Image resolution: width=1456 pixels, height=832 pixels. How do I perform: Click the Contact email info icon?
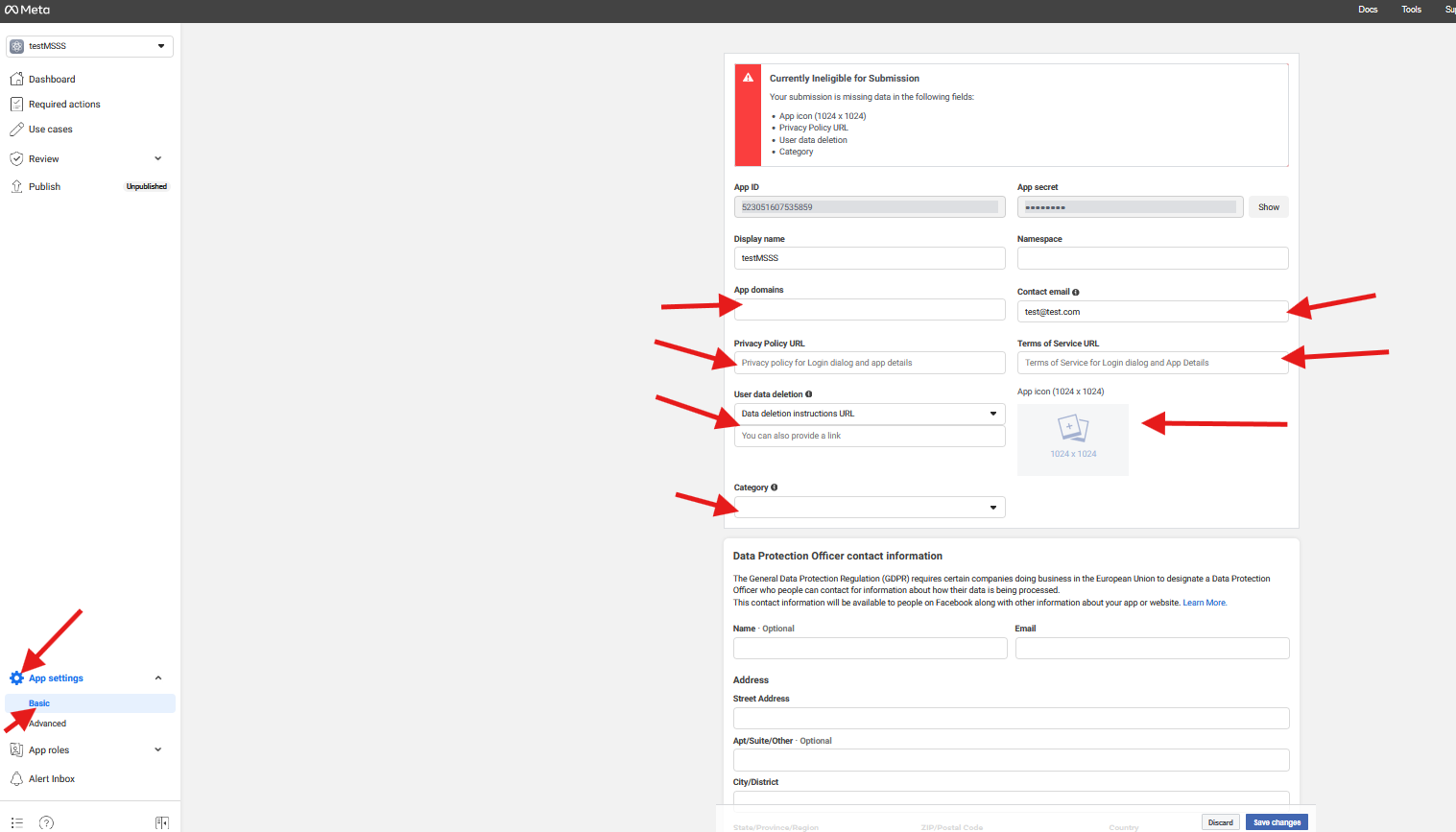(1076, 292)
